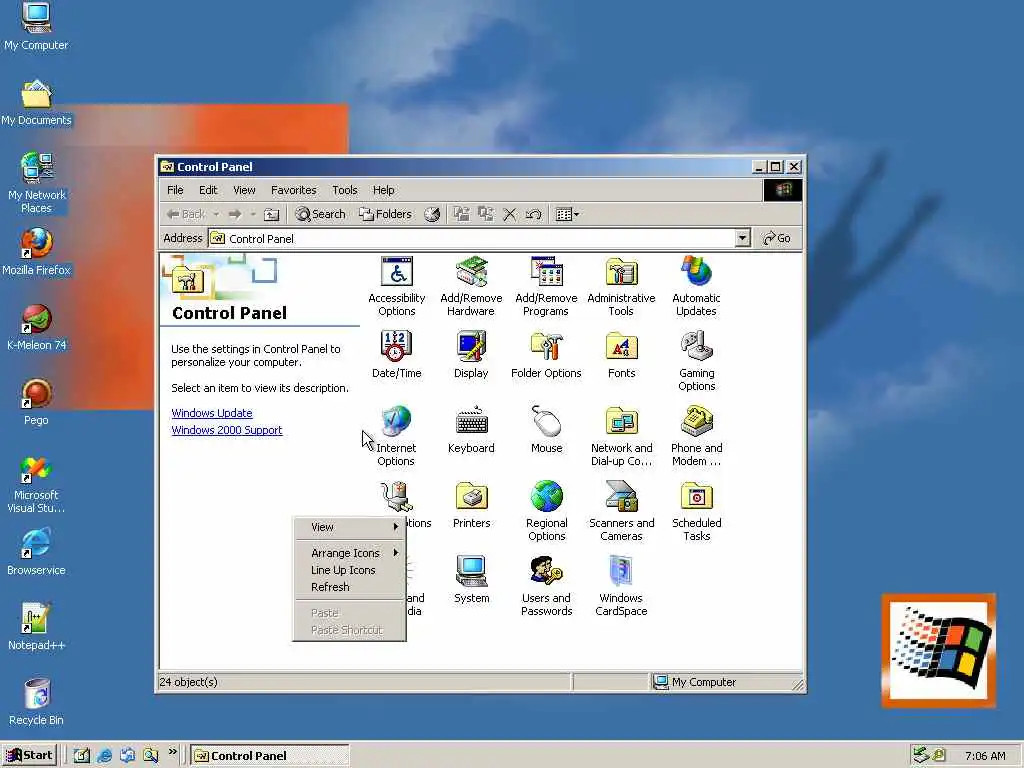Open the Help menu

coord(383,190)
